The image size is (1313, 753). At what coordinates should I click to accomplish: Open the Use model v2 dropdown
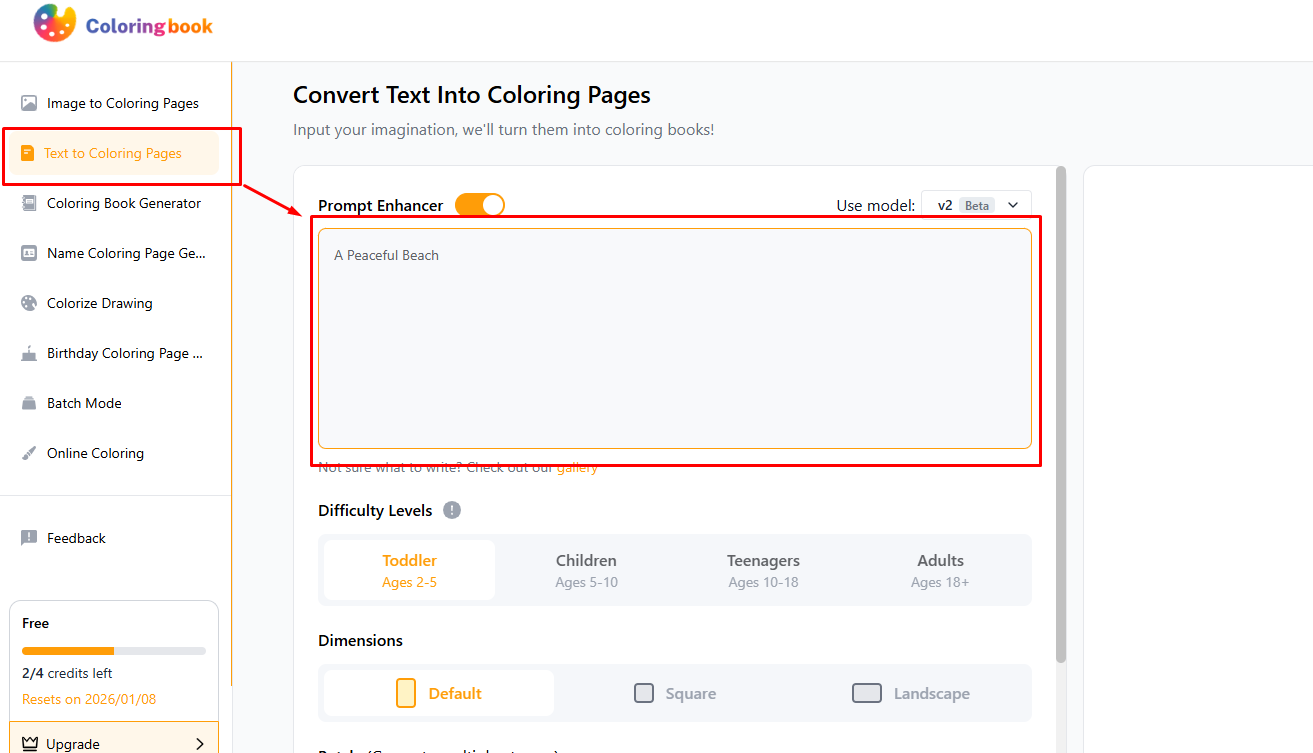pos(976,205)
